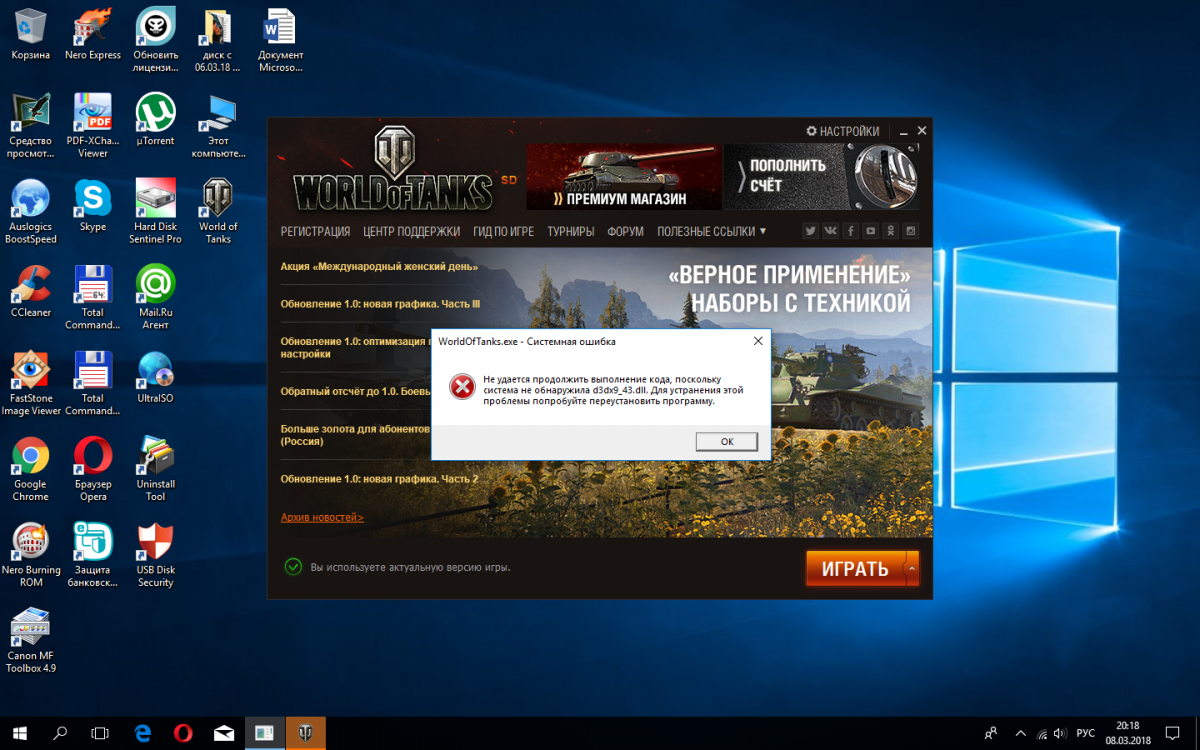This screenshot has height=750, width=1200.
Task: Open the Odnoklassniki icon in launcher
Action: coord(891,231)
